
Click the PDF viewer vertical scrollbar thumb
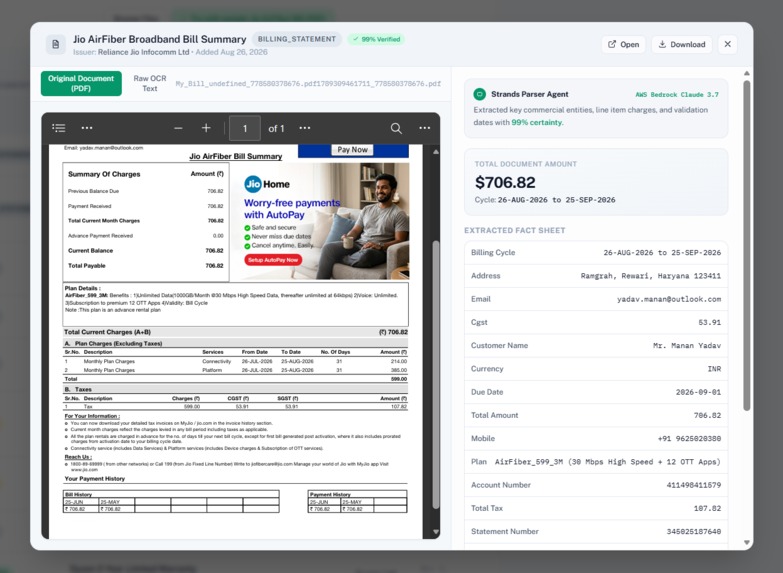pos(436,375)
